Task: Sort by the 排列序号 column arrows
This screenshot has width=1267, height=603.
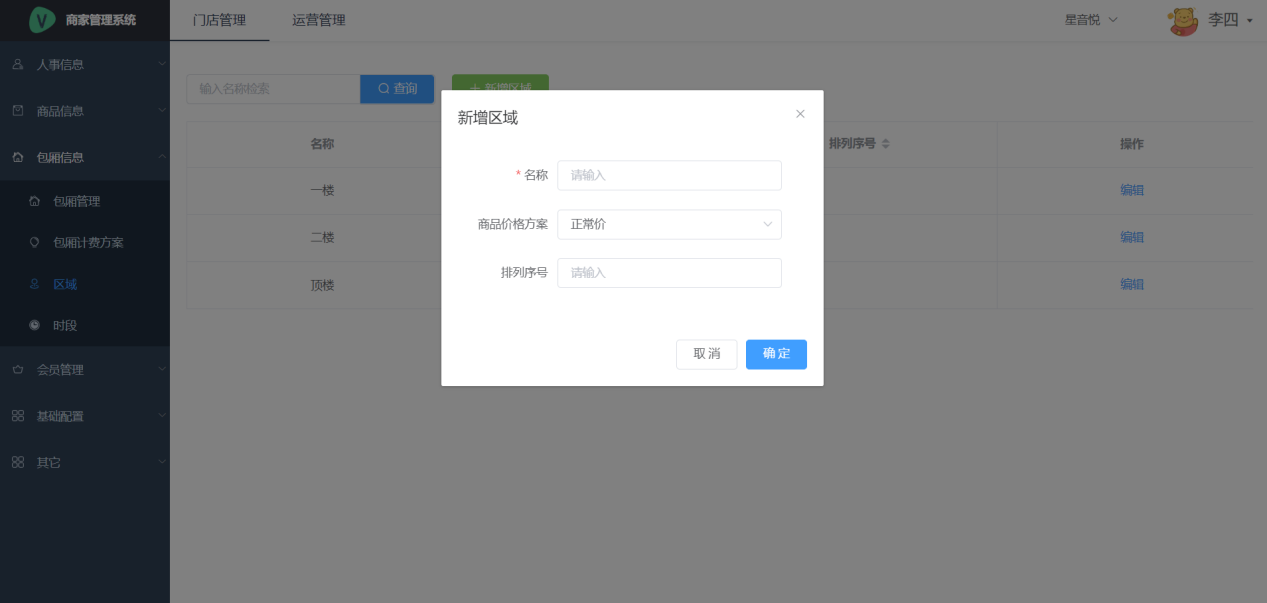Action: (885, 144)
